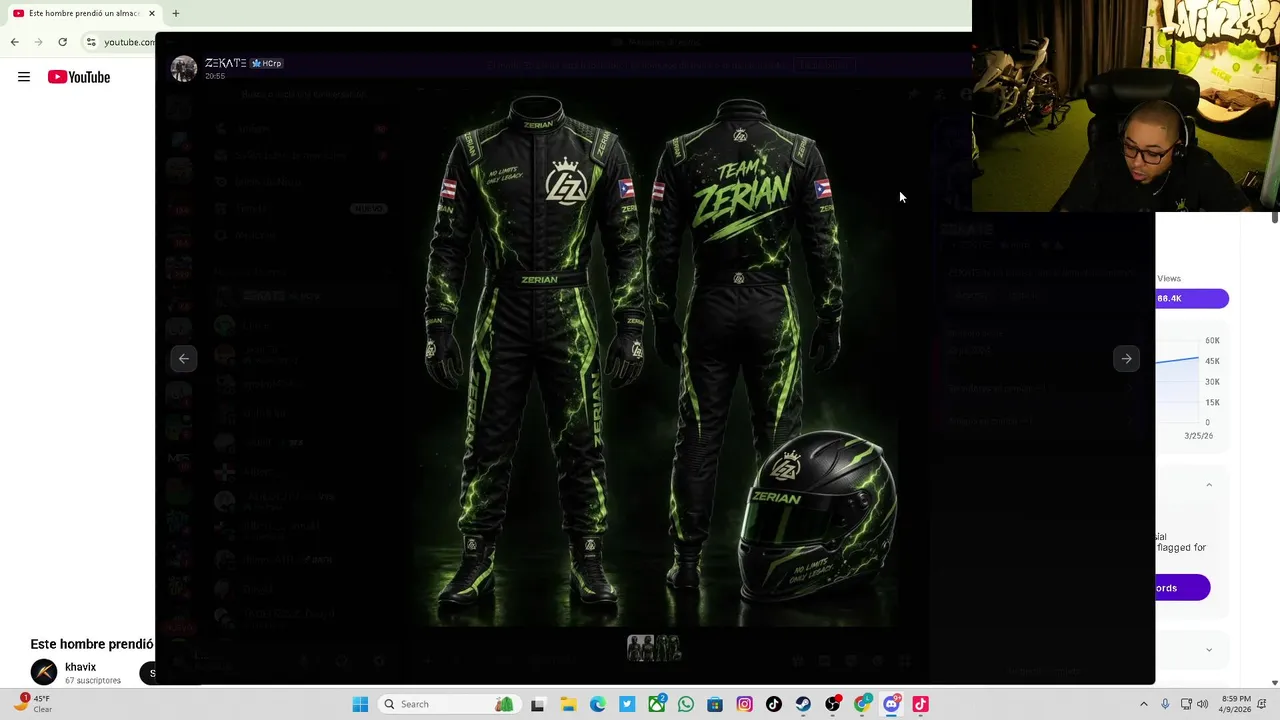Click the browser forward arrow
Screen dimensions: 1280x720
click(x=38, y=42)
